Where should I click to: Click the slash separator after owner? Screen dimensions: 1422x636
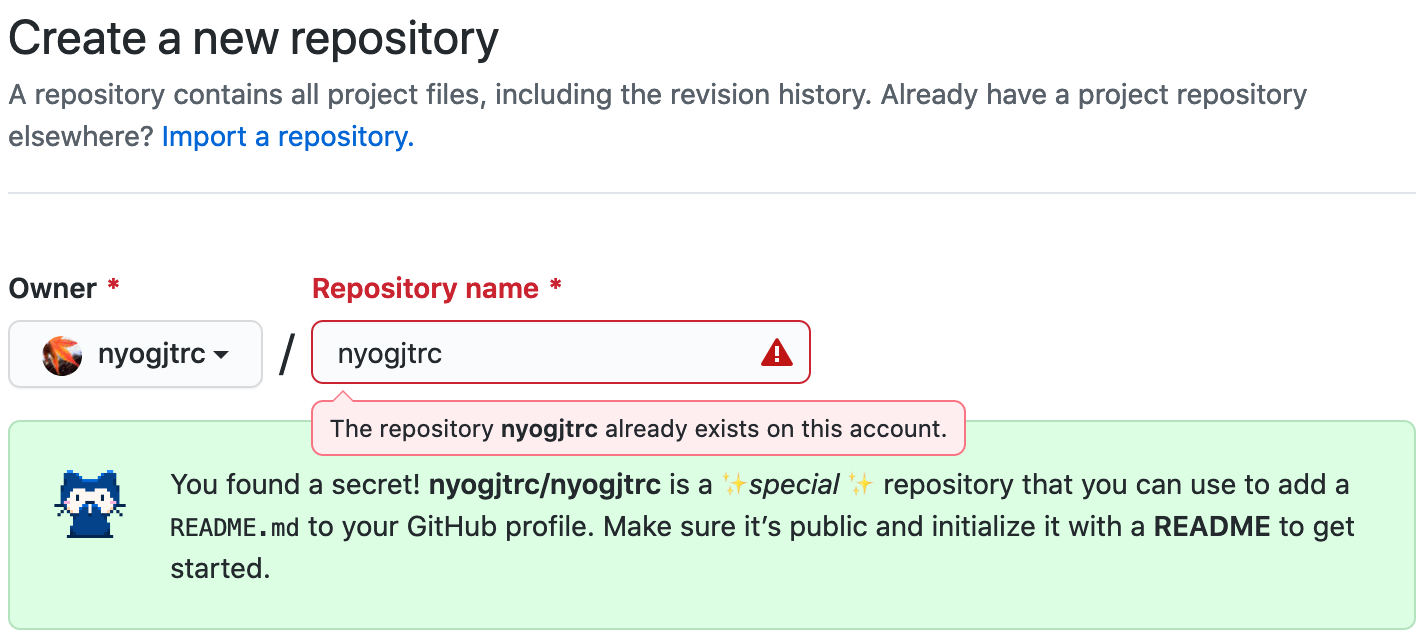tap(288, 354)
